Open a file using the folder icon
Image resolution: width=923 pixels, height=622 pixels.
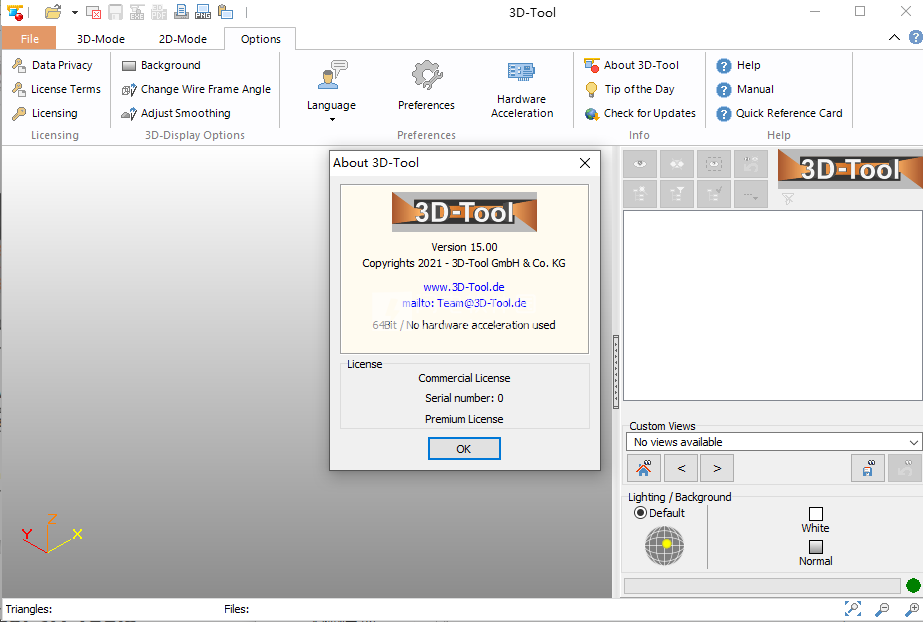[51, 12]
